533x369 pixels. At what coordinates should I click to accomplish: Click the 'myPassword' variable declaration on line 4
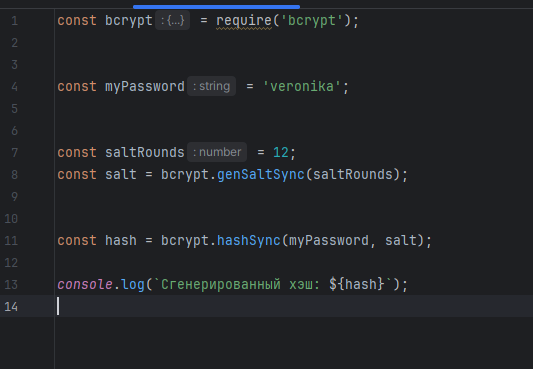144,87
